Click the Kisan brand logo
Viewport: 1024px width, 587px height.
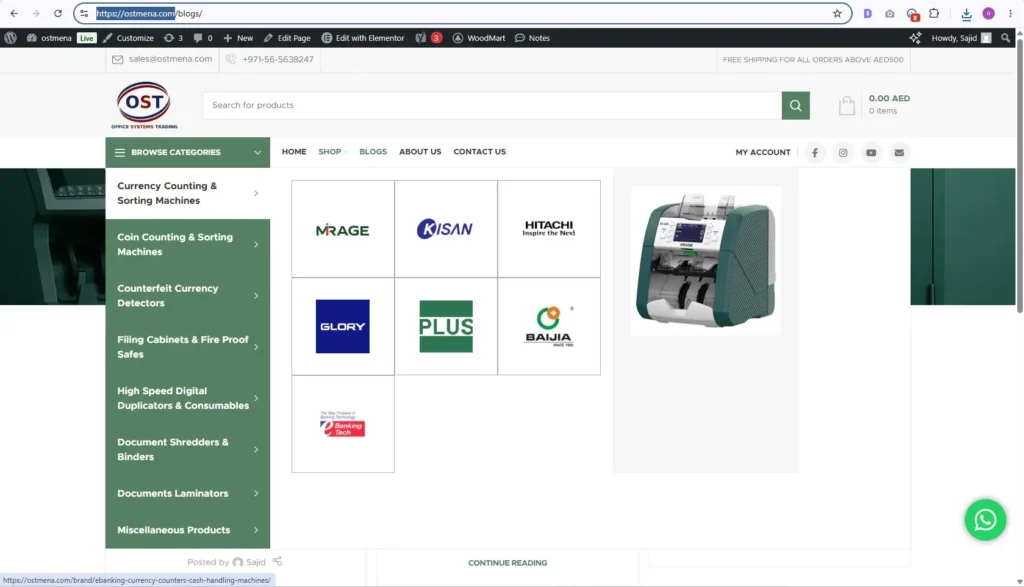(445, 229)
